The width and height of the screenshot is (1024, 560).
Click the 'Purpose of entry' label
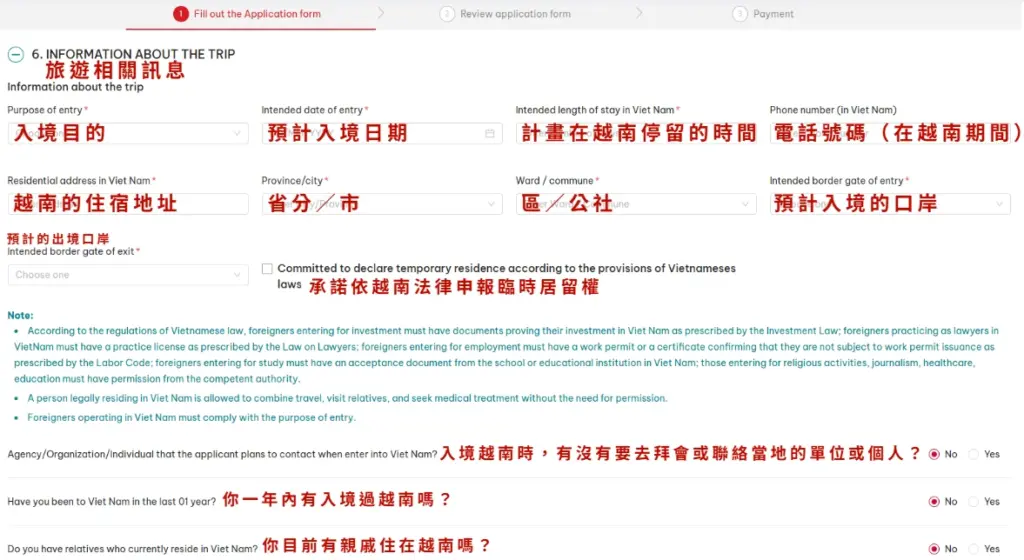[x=44, y=110]
